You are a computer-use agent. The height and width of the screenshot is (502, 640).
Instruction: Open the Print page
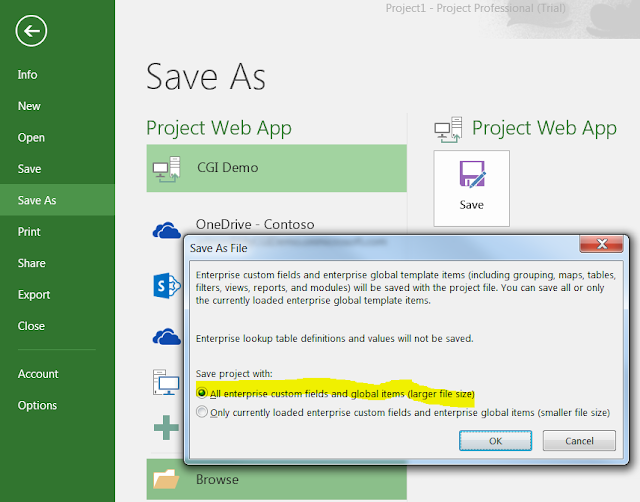(x=29, y=232)
